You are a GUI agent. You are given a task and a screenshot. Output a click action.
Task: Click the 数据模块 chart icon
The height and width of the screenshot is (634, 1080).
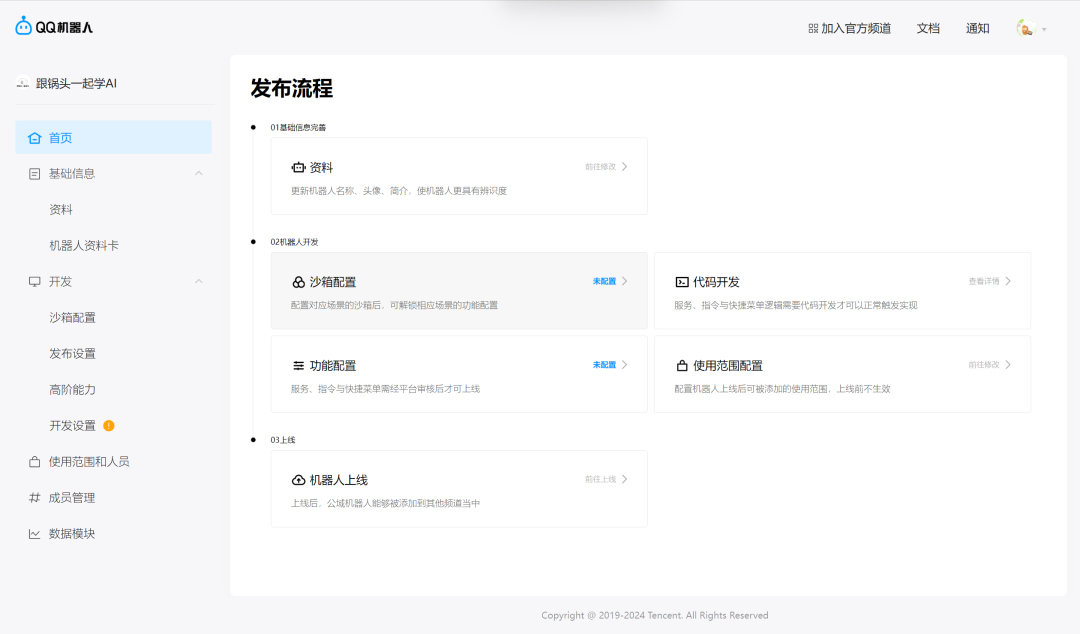[x=33, y=533]
